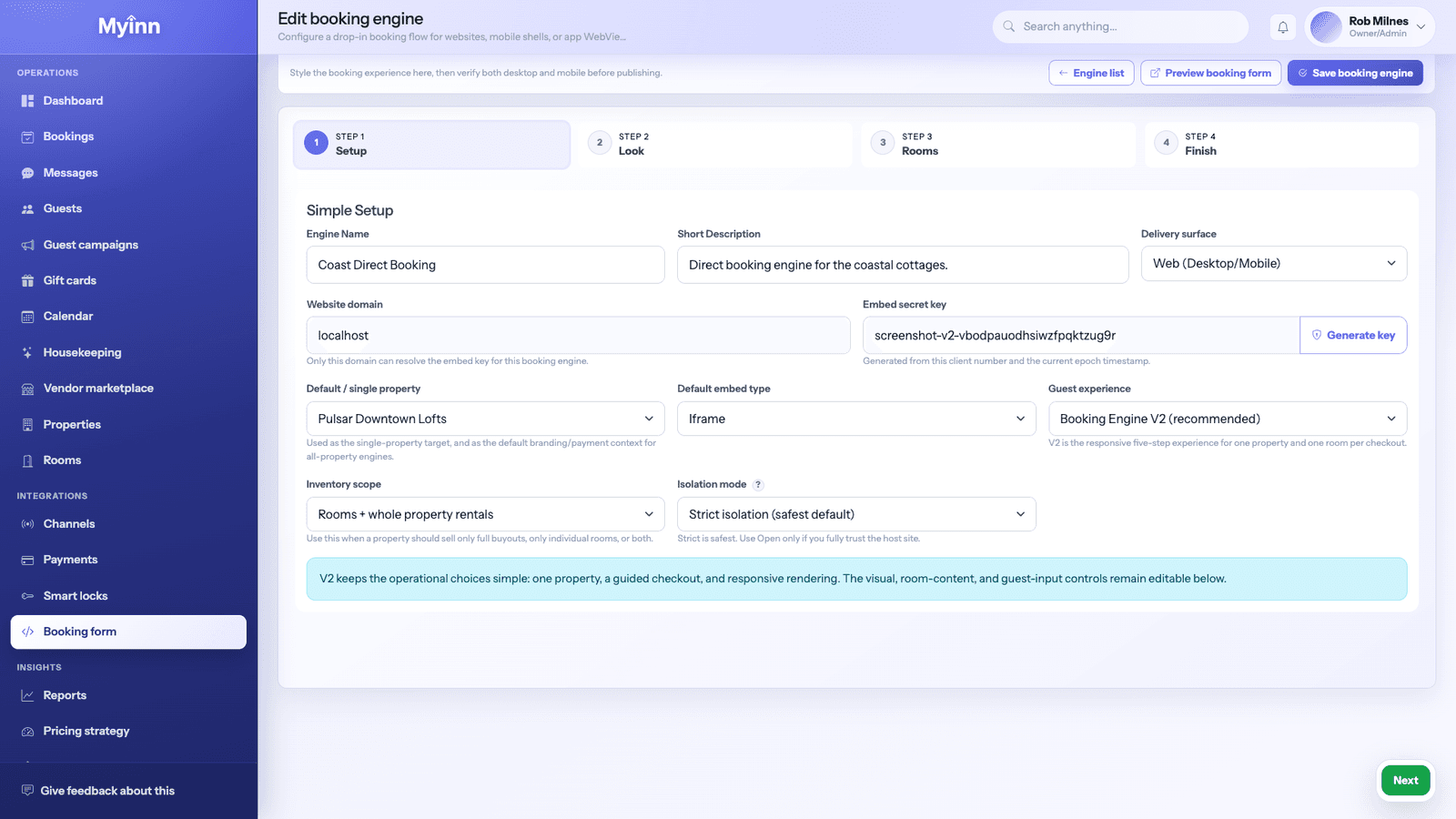Screen dimensions: 1456x819
Task: Open the Inventory scope dropdown
Action: coord(485,514)
